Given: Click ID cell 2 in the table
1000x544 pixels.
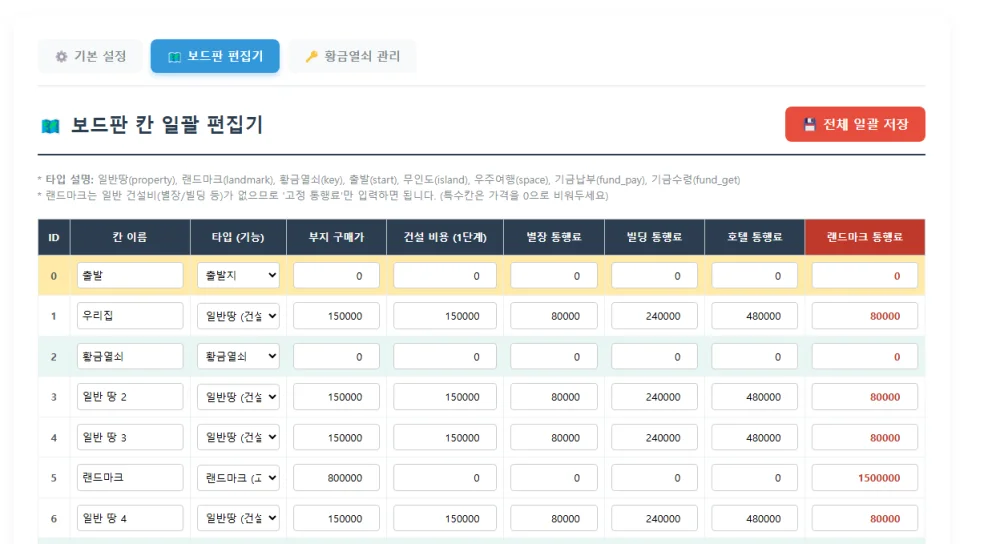Looking at the screenshot, I should 54,357.
